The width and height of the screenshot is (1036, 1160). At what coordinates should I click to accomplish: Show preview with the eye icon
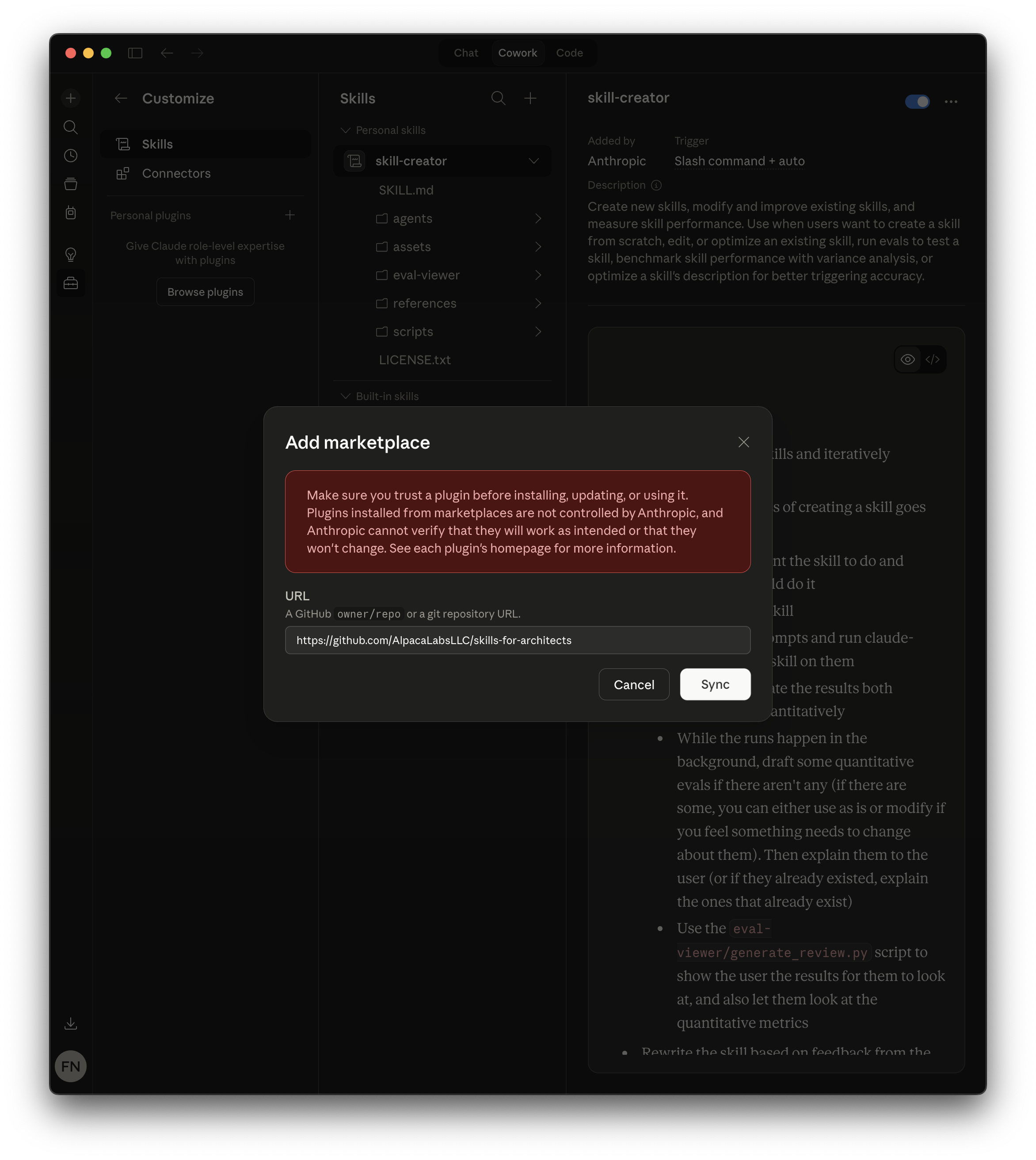(x=907, y=359)
